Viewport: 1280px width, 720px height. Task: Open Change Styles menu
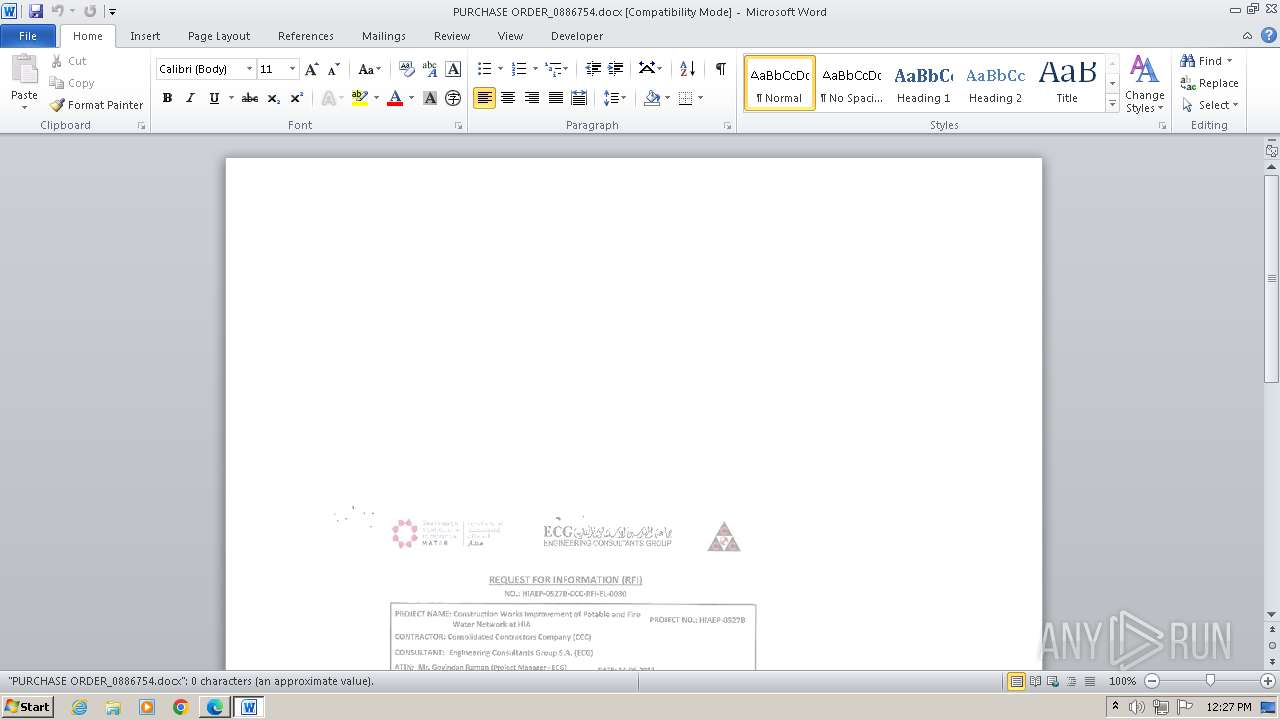[x=1144, y=84]
